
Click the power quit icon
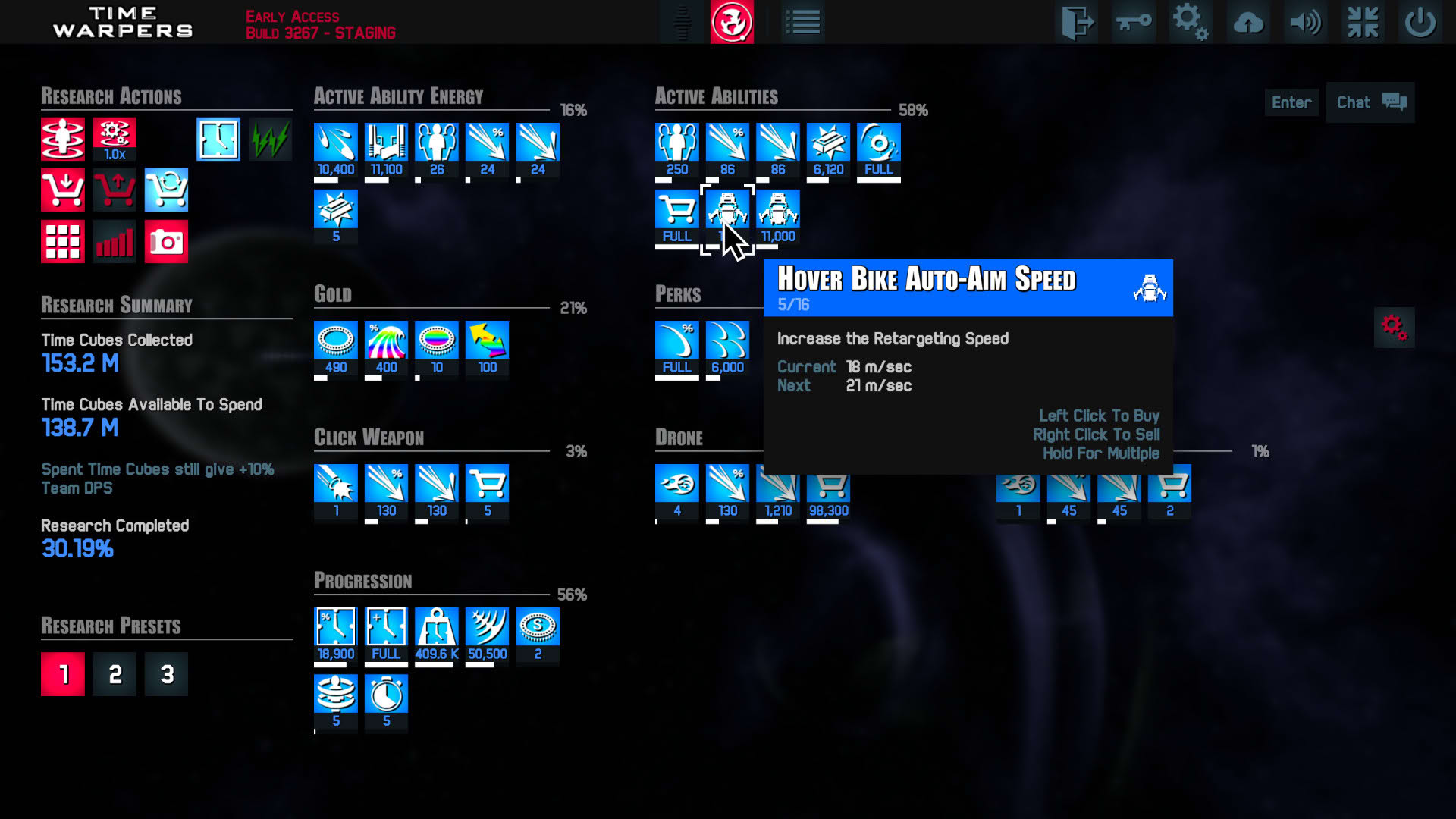(1420, 22)
